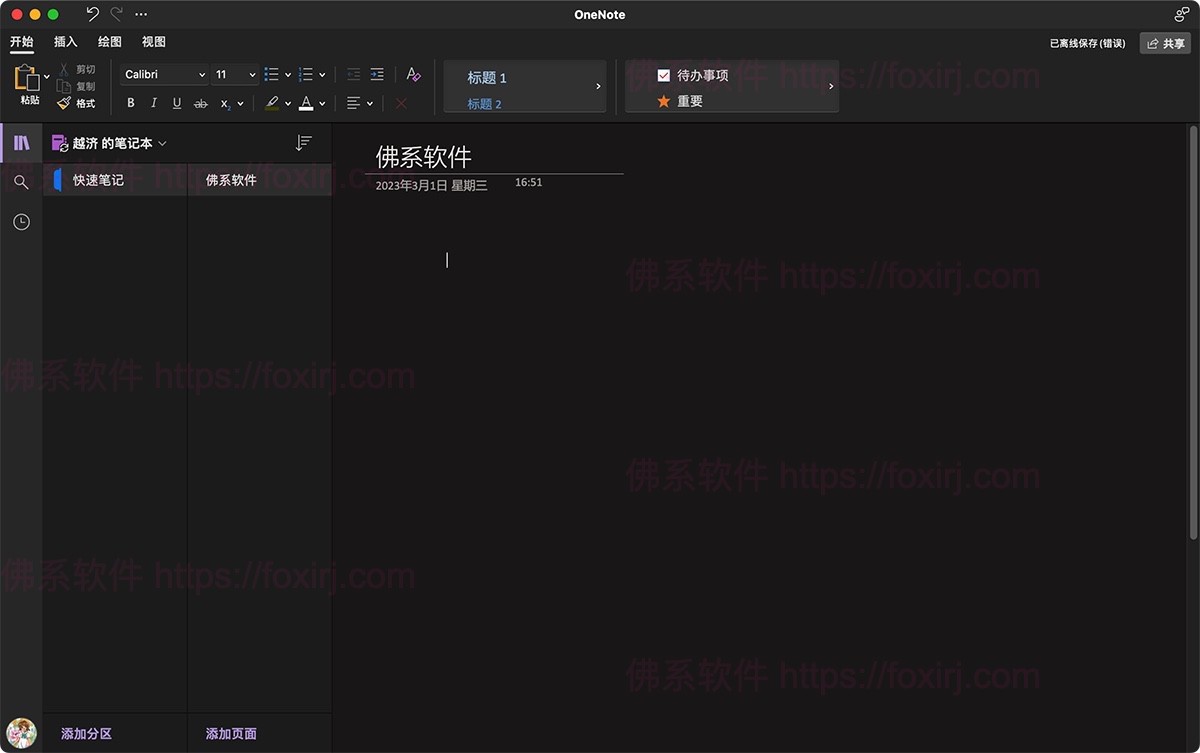This screenshot has width=1200, height=753.
Task: Open the font family dropdown
Action: (x=163, y=74)
